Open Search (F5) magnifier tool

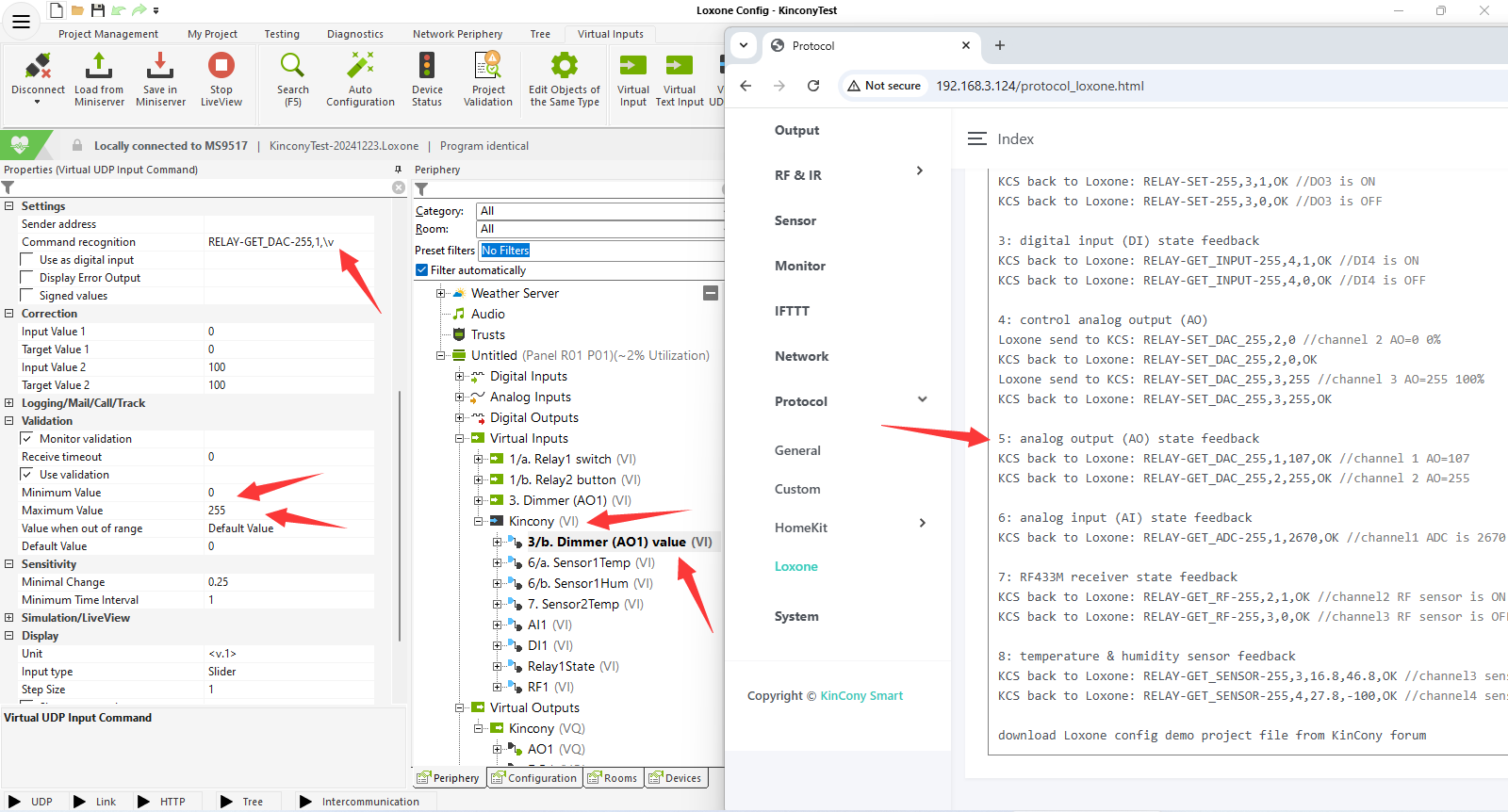(292, 65)
